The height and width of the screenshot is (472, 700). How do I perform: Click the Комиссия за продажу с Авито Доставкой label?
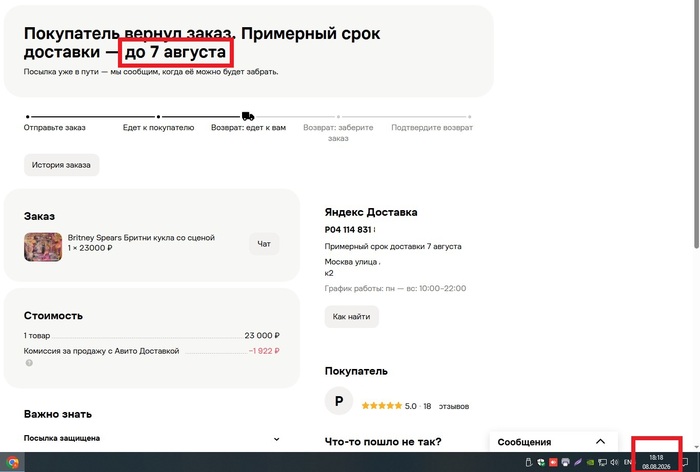[x=101, y=351]
